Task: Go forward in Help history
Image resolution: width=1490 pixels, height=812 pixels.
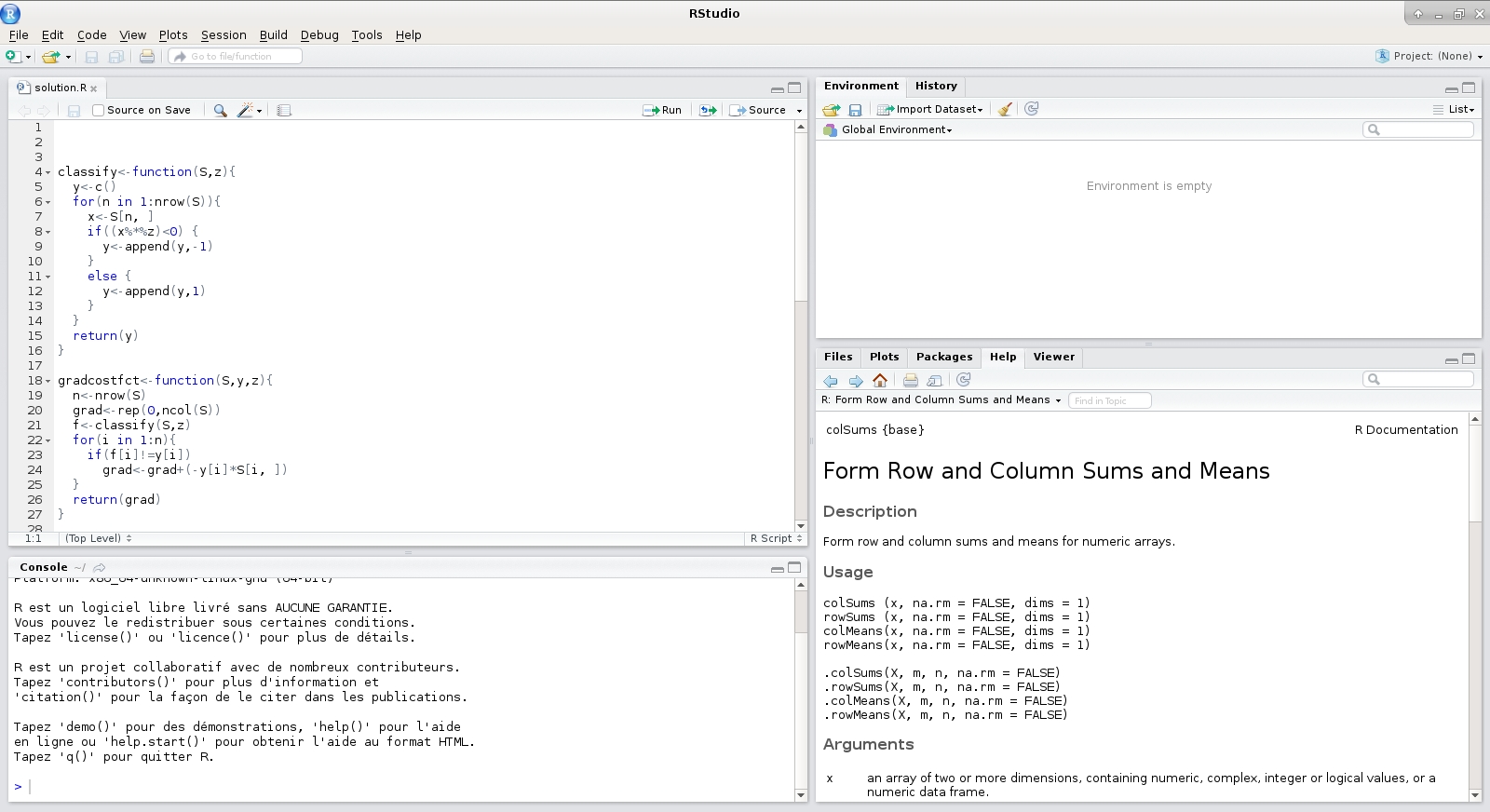Action: [x=856, y=380]
